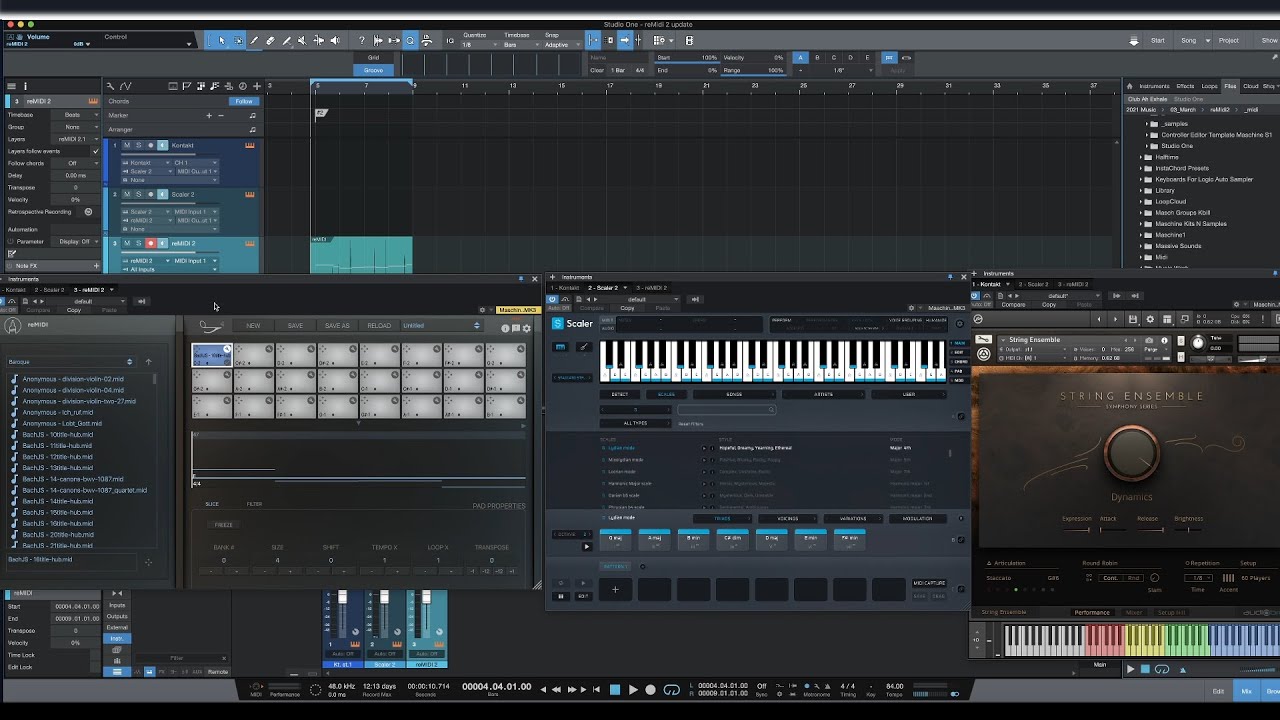Open the track inspector info icon
Image resolution: width=1280 pixels, height=720 pixels.
click(25, 86)
